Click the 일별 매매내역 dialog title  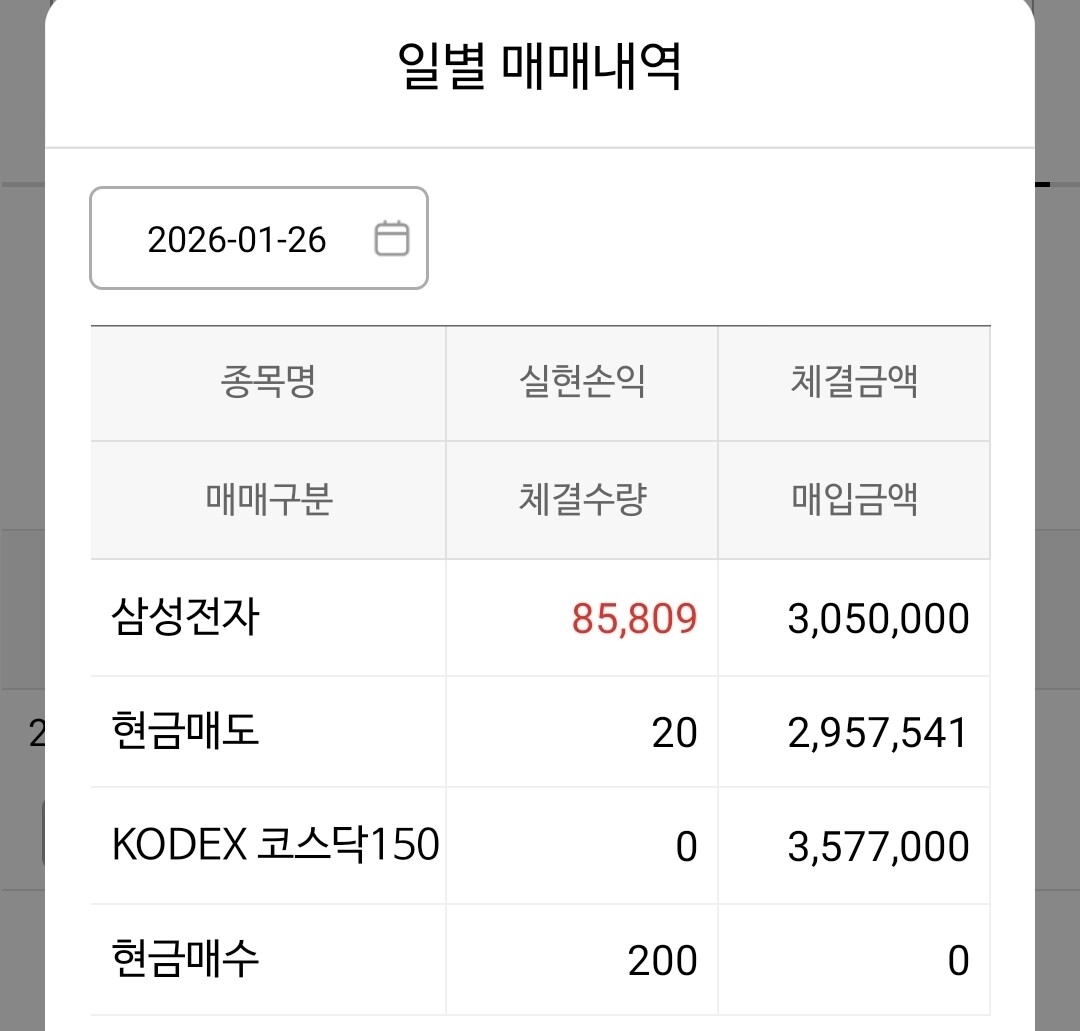tap(539, 70)
